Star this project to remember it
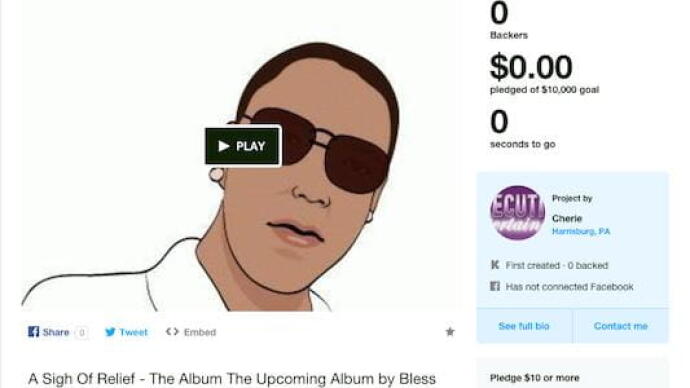Image resolution: width=690 pixels, height=388 pixels. click(450, 332)
